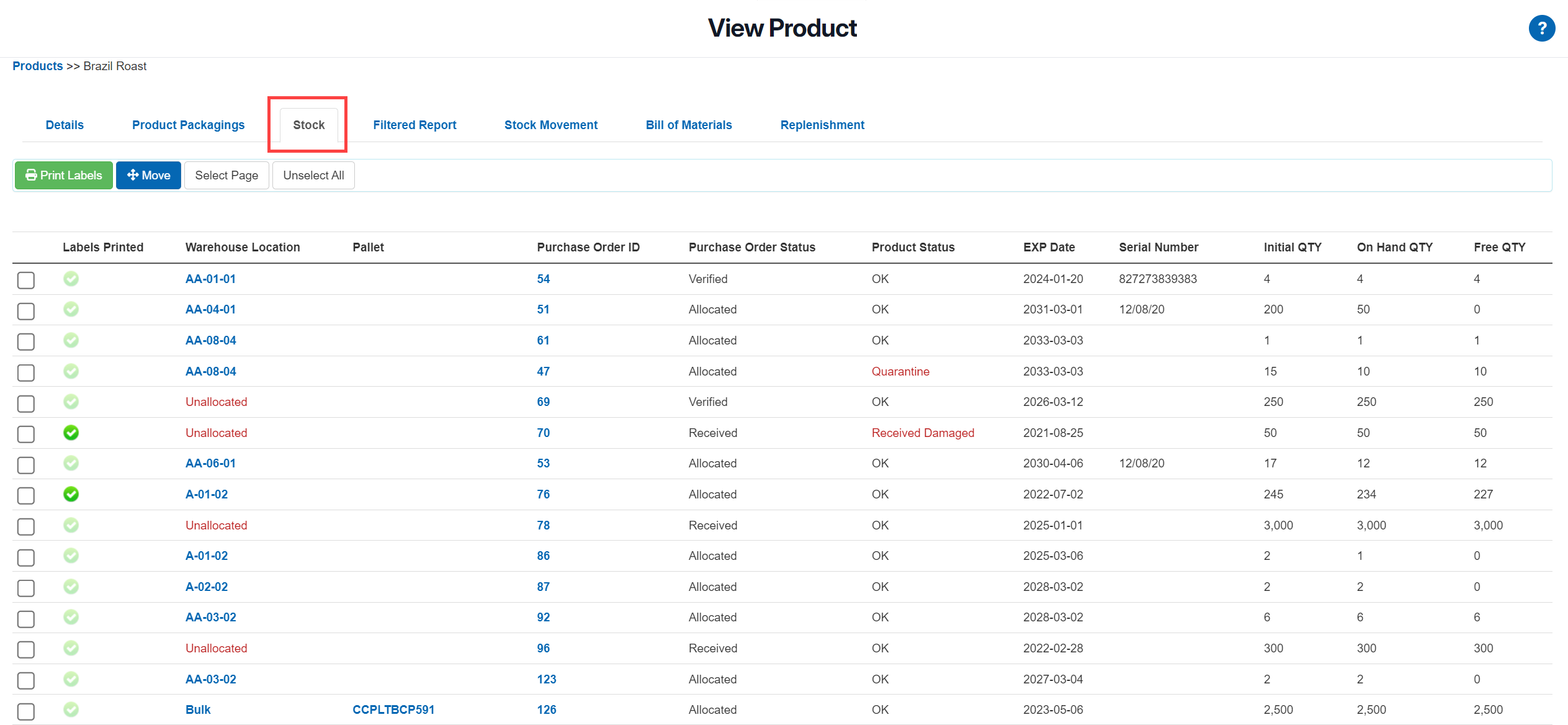Select checkbox for Quarantine stock row

[26, 372]
